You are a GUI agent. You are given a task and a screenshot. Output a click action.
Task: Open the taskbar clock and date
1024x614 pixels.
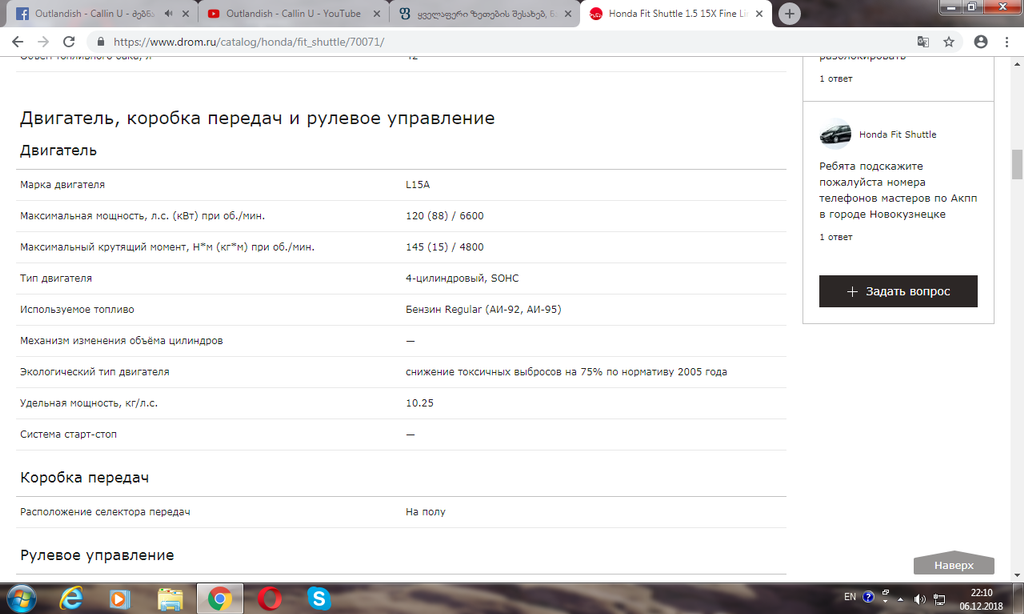coord(981,599)
